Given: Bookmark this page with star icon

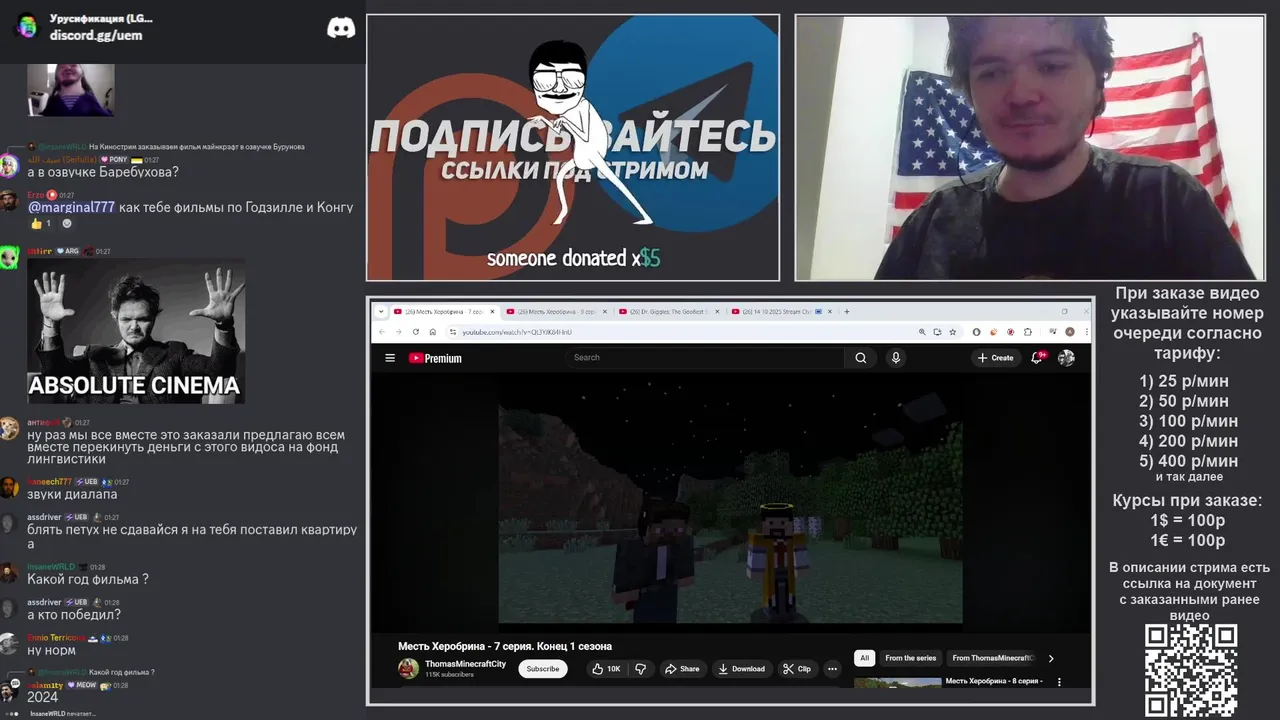Looking at the screenshot, I should coord(952,332).
